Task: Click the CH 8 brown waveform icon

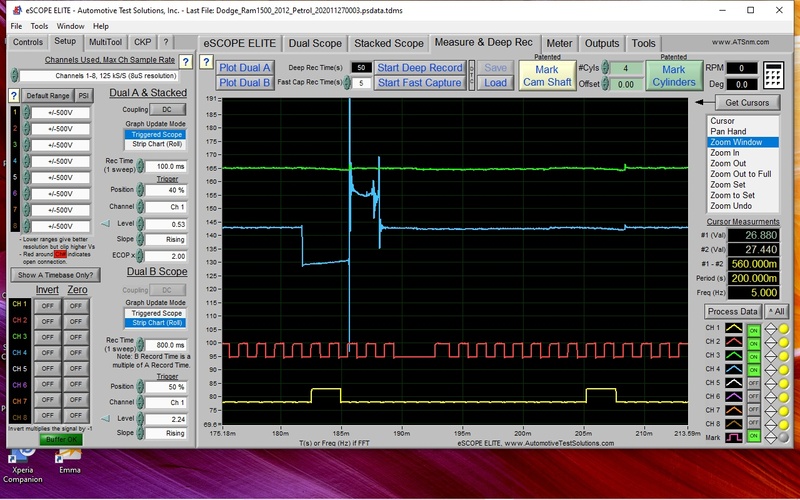Action: pyautogui.click(x=734, y=424)
